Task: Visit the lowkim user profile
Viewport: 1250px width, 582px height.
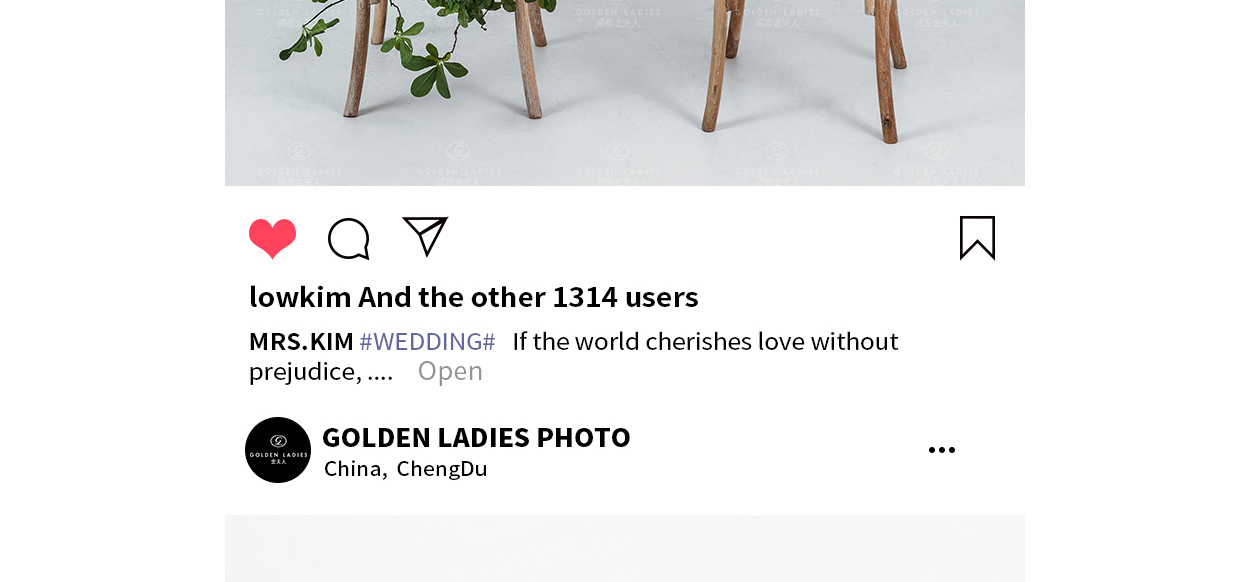Action: coord(300,297)
